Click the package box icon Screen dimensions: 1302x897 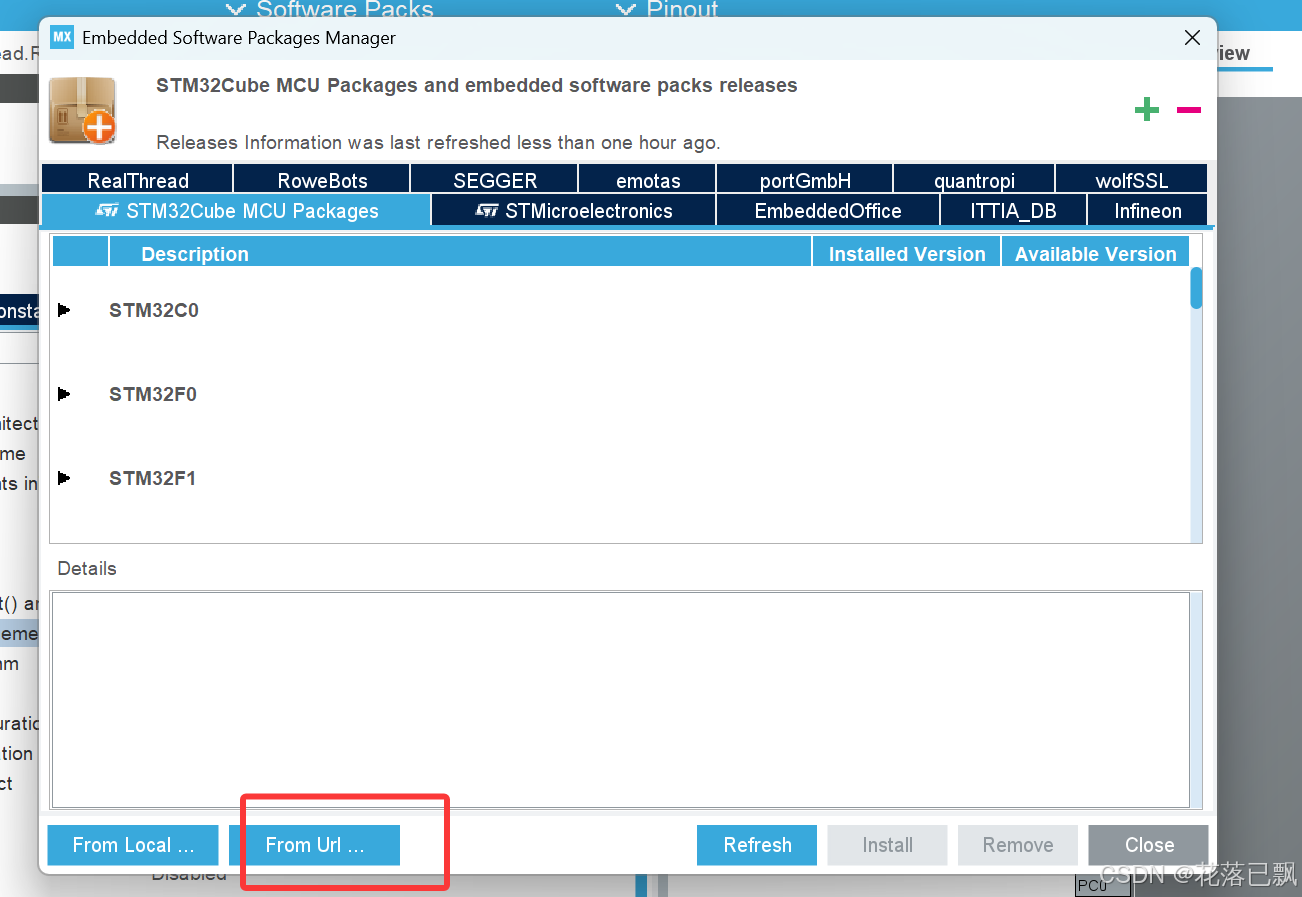point(82,110)
